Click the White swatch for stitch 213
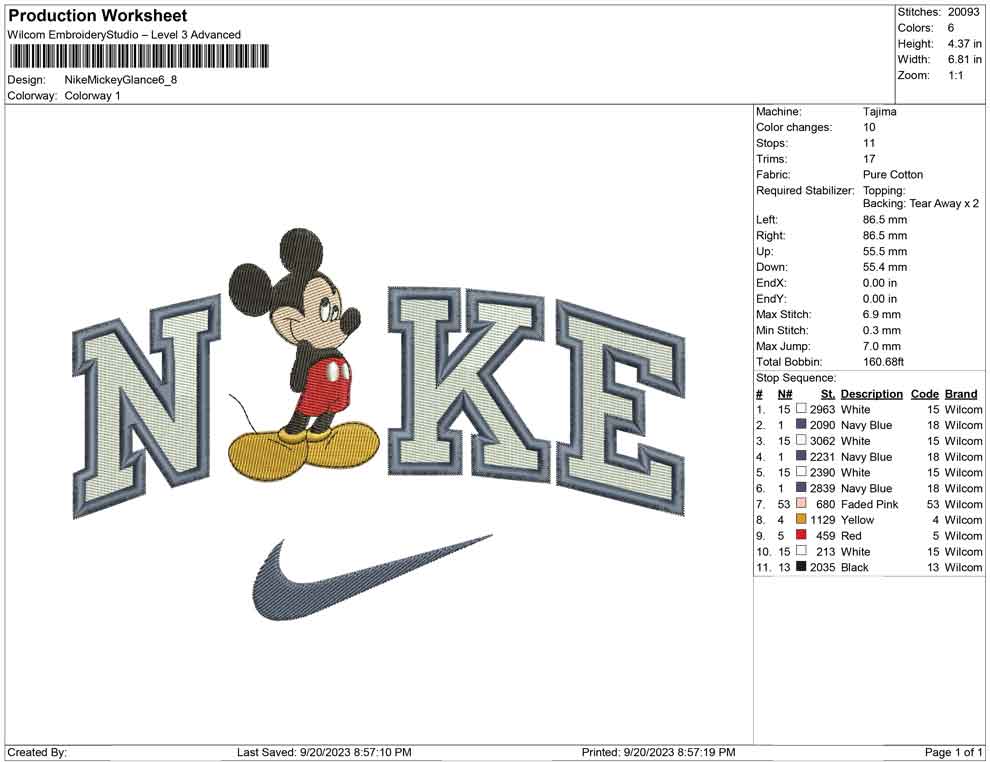Image resolution: width=990 pixels, height=762 pixels. (801, 551)
